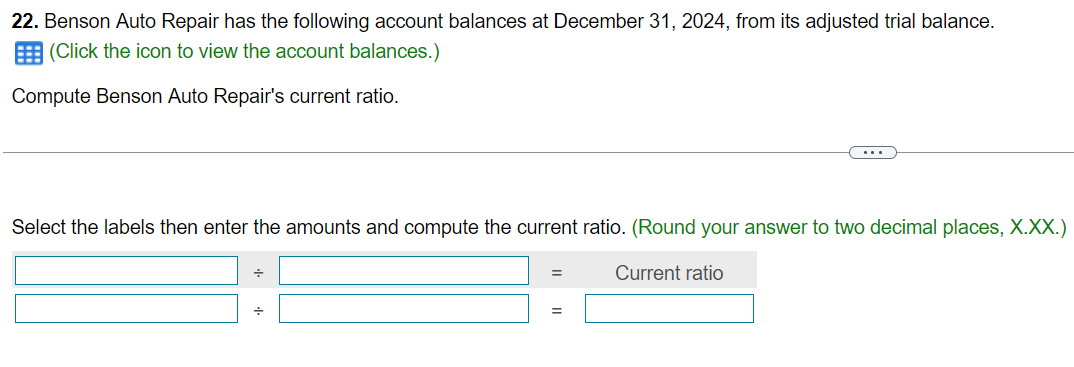Open the account balances table icon
Image resolution: width=1074 pixels, height=367 pixels.
[x=28, y=53]
